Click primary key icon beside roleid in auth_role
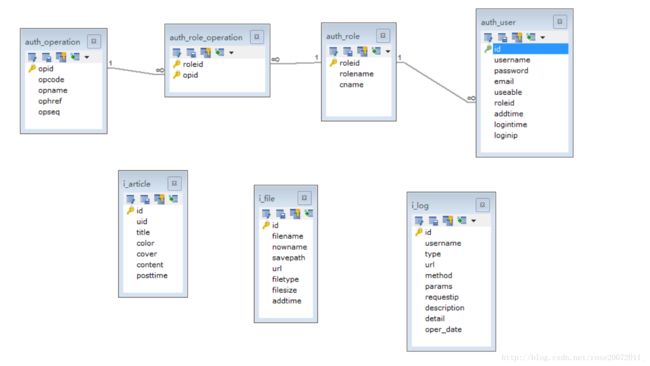 (333, 63)
